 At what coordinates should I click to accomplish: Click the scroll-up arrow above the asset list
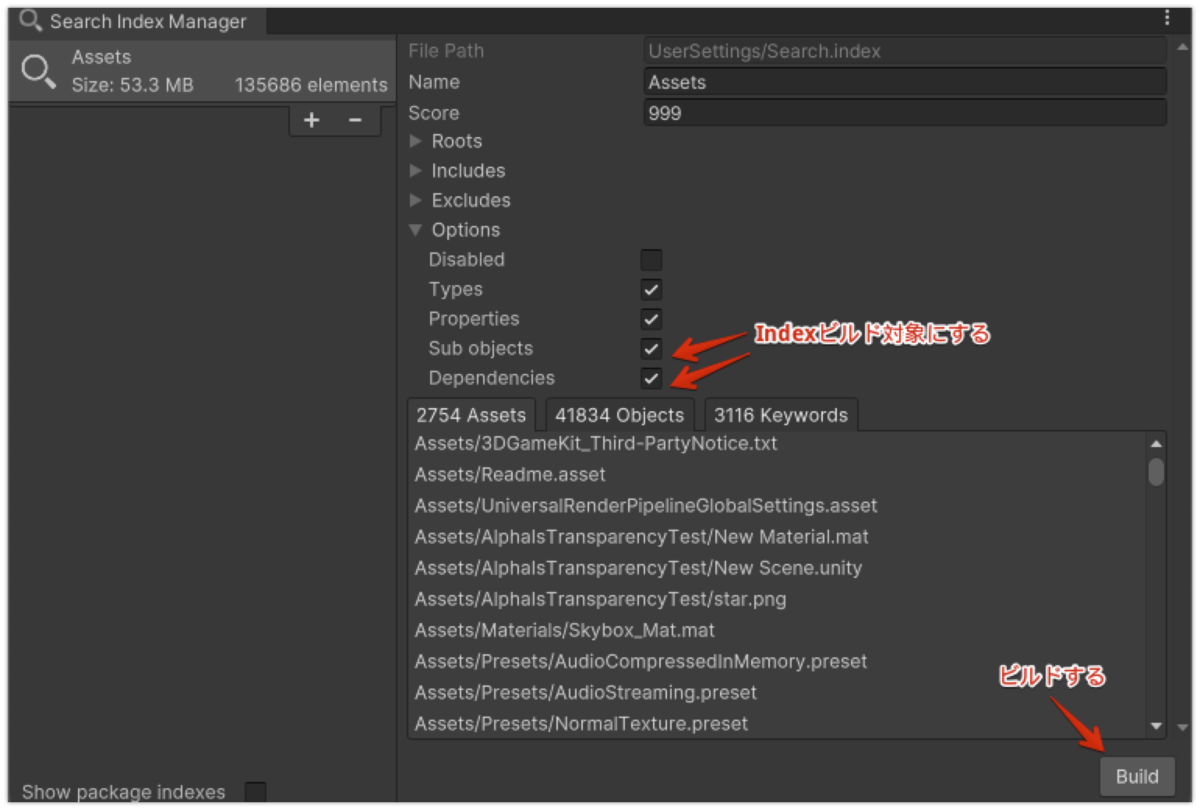(x=1158, y=440)
